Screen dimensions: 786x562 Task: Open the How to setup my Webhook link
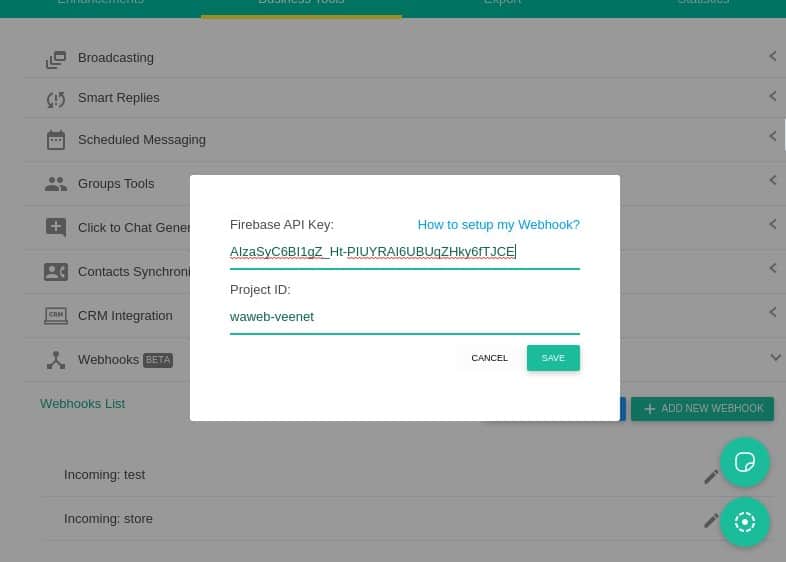pos(498,225)
